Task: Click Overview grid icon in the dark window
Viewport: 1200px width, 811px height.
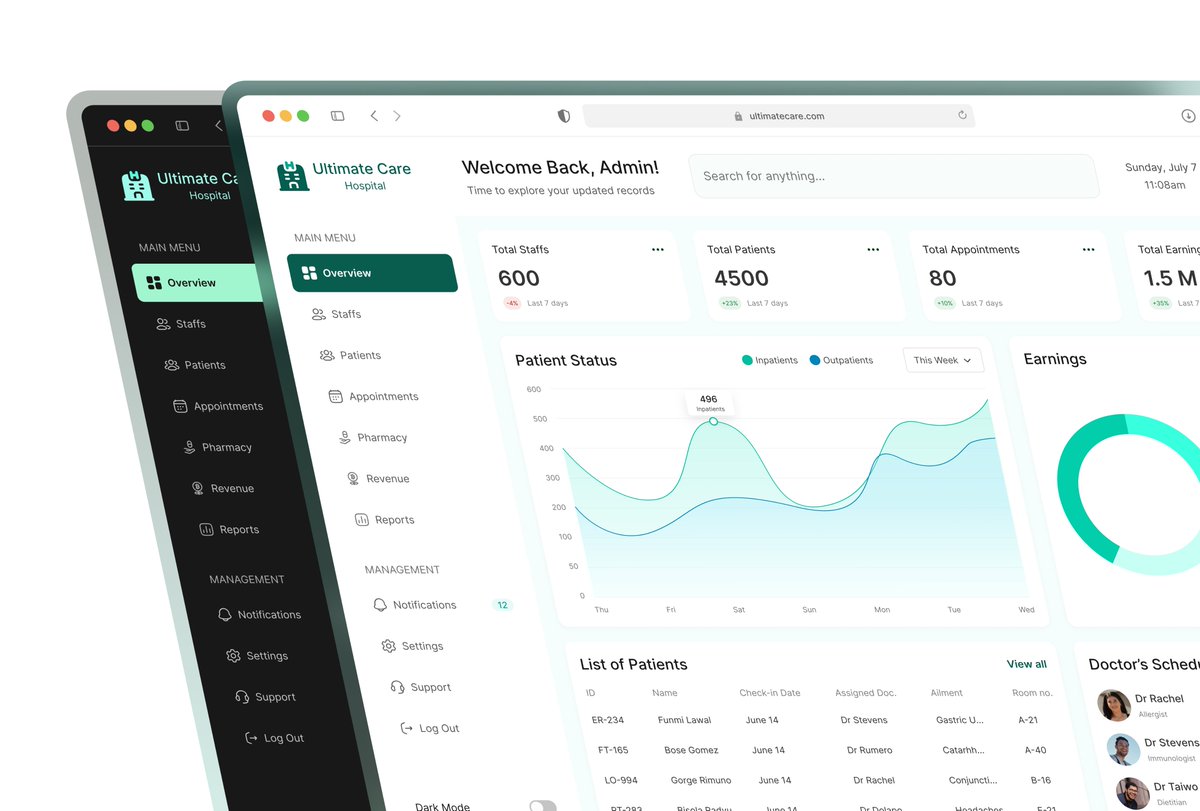Action: 153,283
